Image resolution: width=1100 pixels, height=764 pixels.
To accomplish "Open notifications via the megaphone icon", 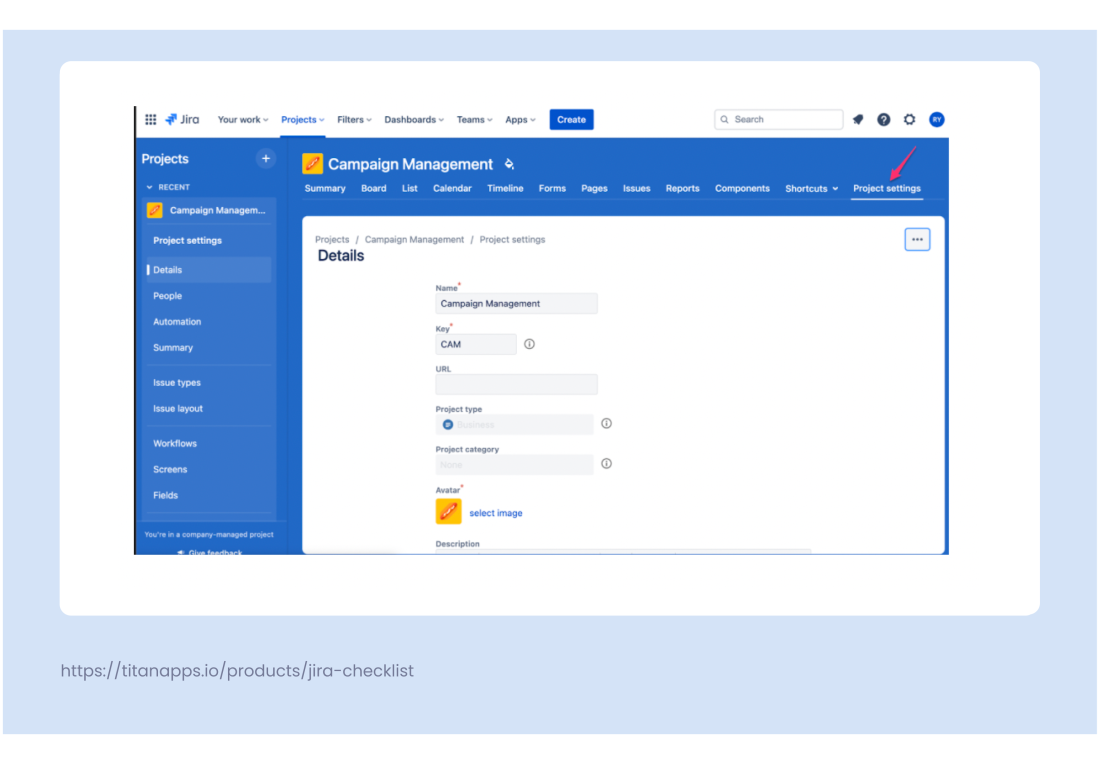I will click(857, 119).
